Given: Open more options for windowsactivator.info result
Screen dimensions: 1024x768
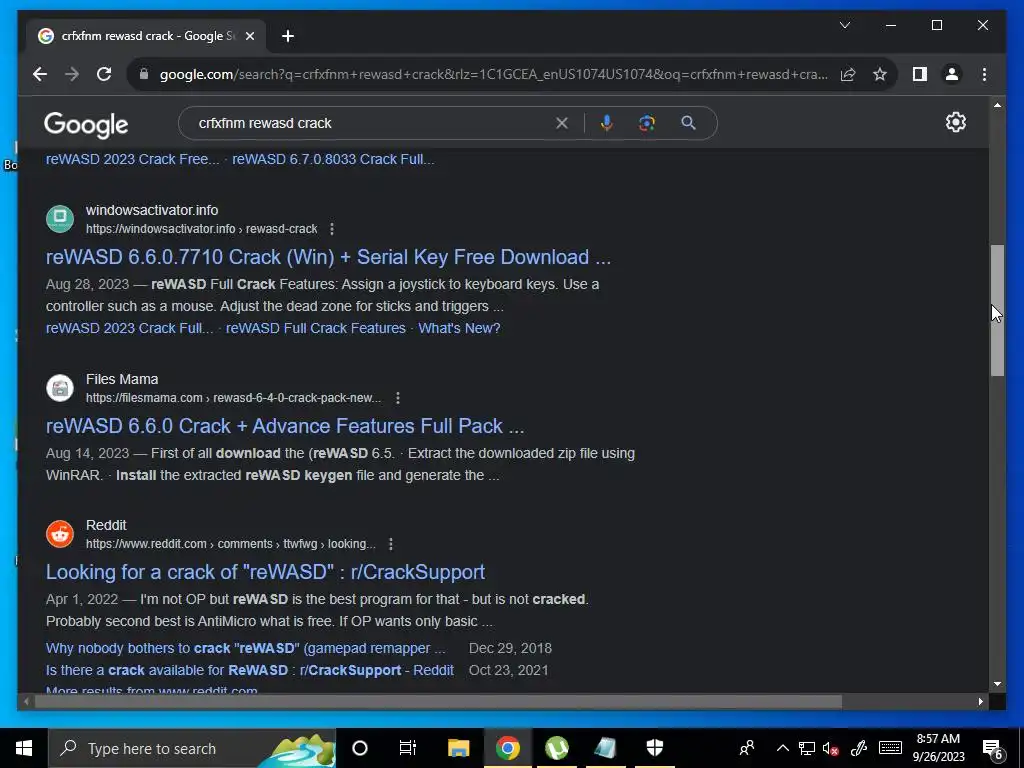Looking at the screenshot, I should point(332,229).
